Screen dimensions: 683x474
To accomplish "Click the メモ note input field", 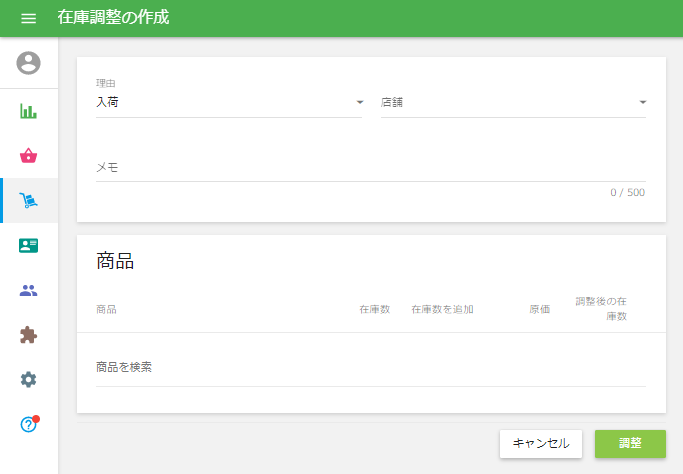I will tap(371, 167).
